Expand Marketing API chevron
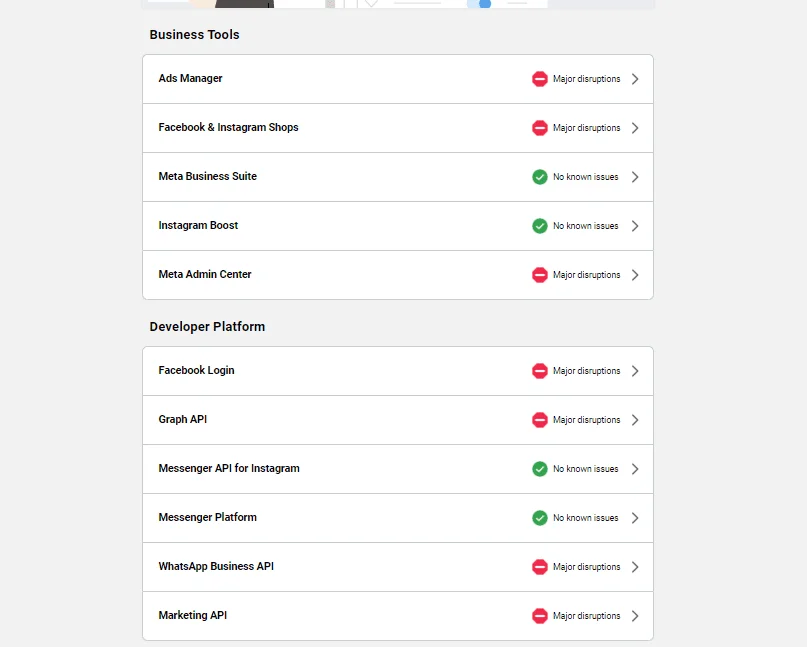 [x=635, y=616]
